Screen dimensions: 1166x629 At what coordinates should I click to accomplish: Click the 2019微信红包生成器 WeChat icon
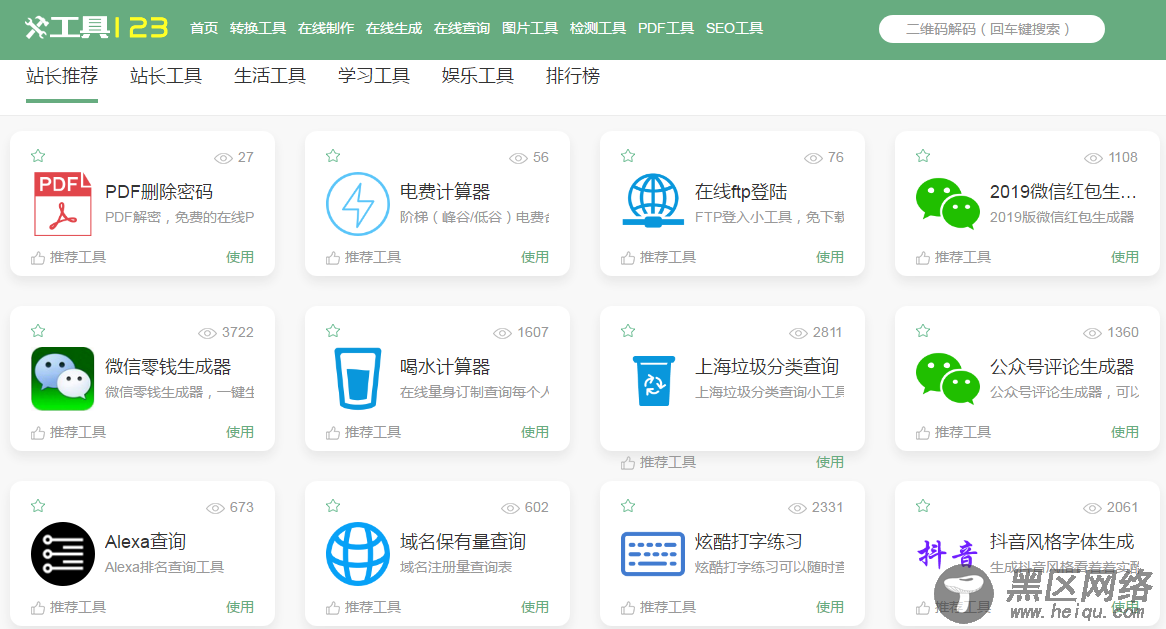[x=947, y=203]
